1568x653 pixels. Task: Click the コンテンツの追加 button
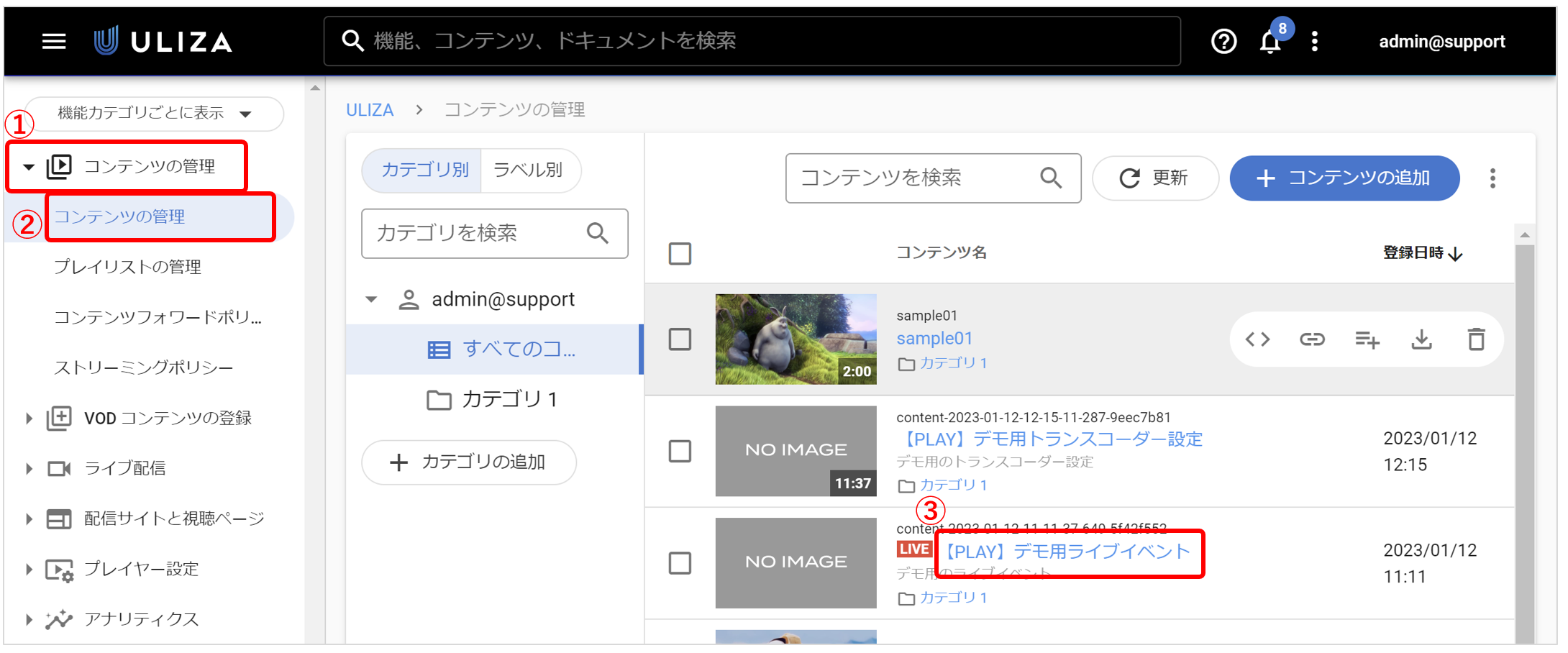point(1344,178)
